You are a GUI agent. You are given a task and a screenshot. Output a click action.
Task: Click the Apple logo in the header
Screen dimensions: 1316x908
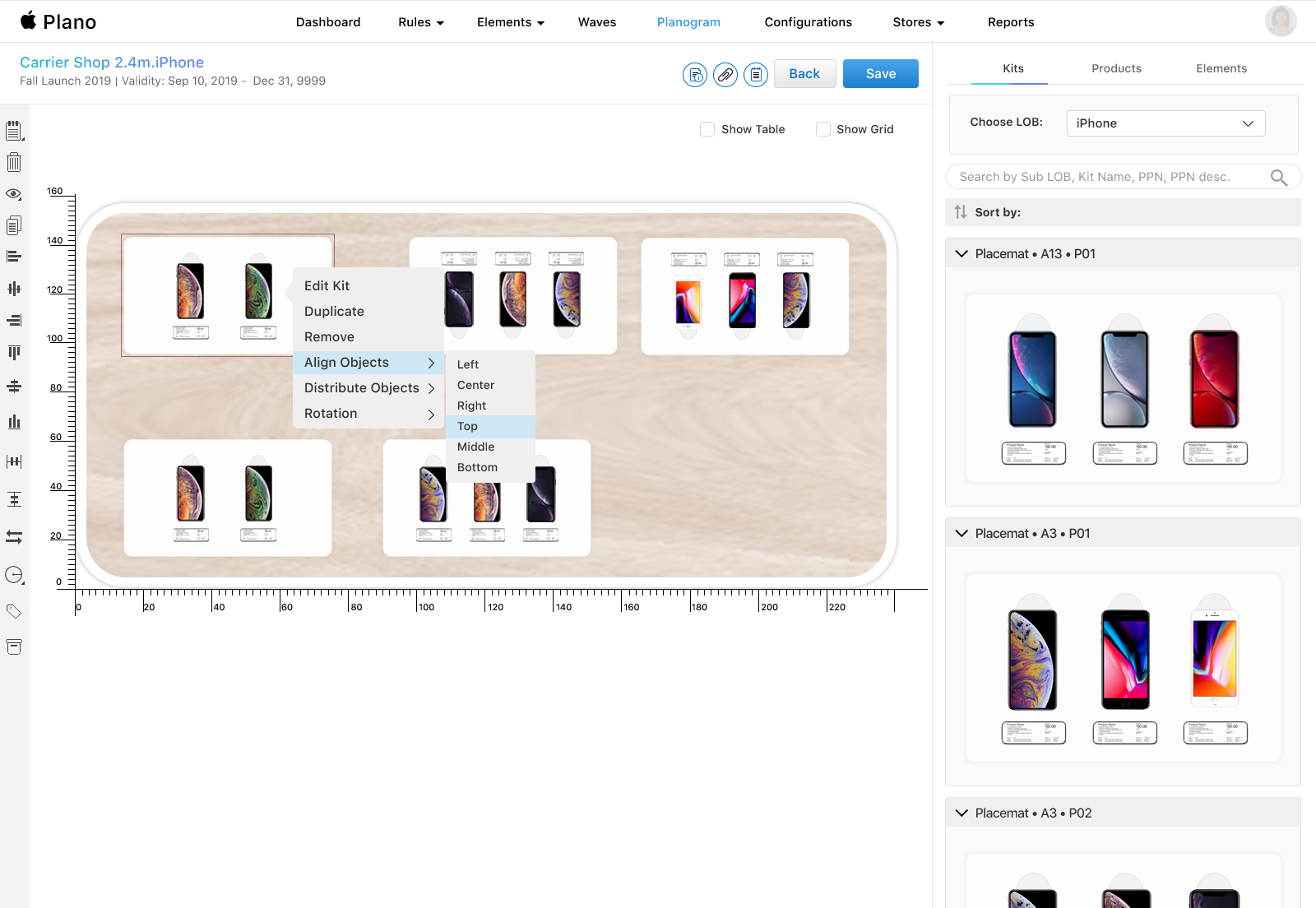(x=29, y=21)
